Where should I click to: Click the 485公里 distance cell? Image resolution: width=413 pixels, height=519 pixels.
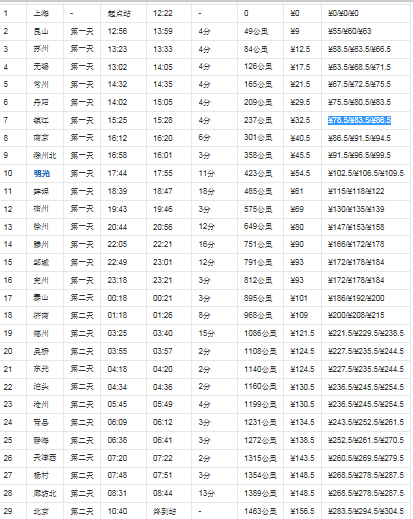(258, 191)
